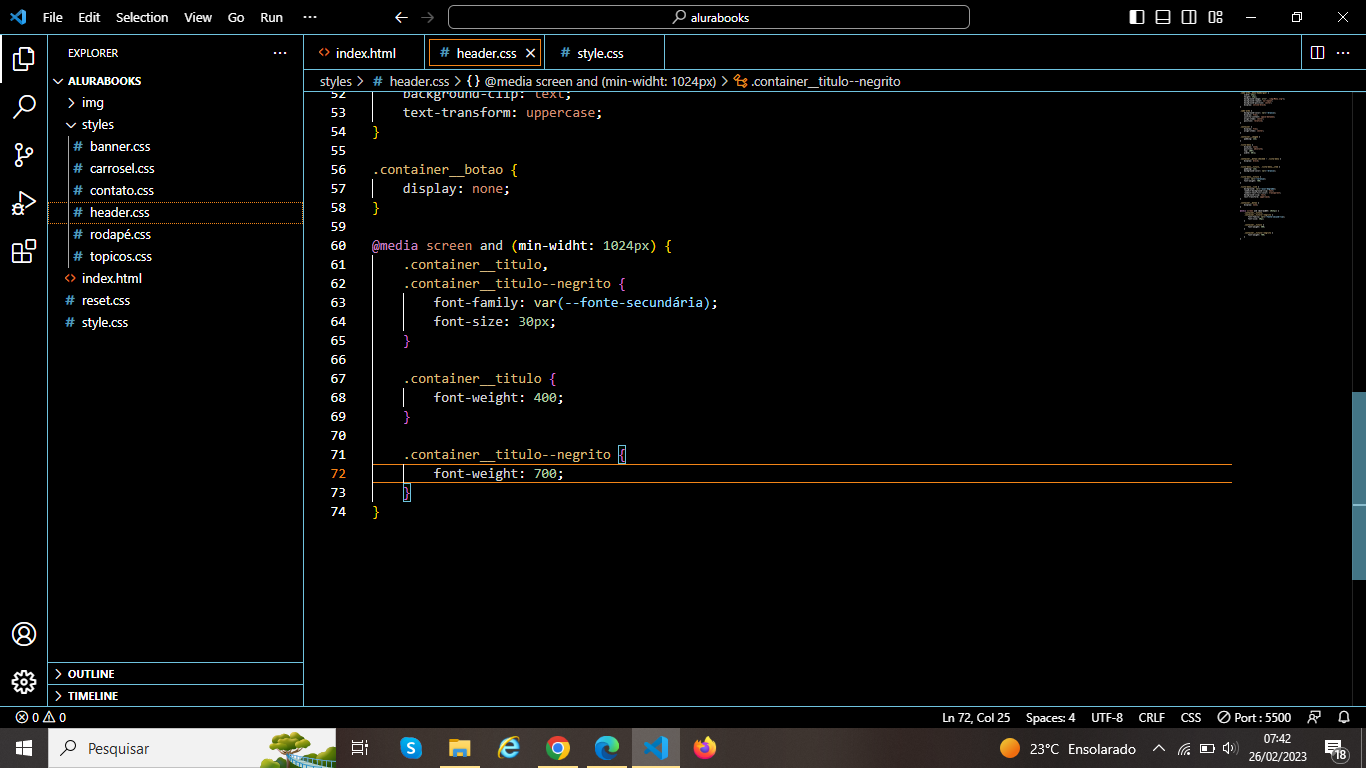
Task: Go forward with the right arrow
Action: tap(428, 17)
